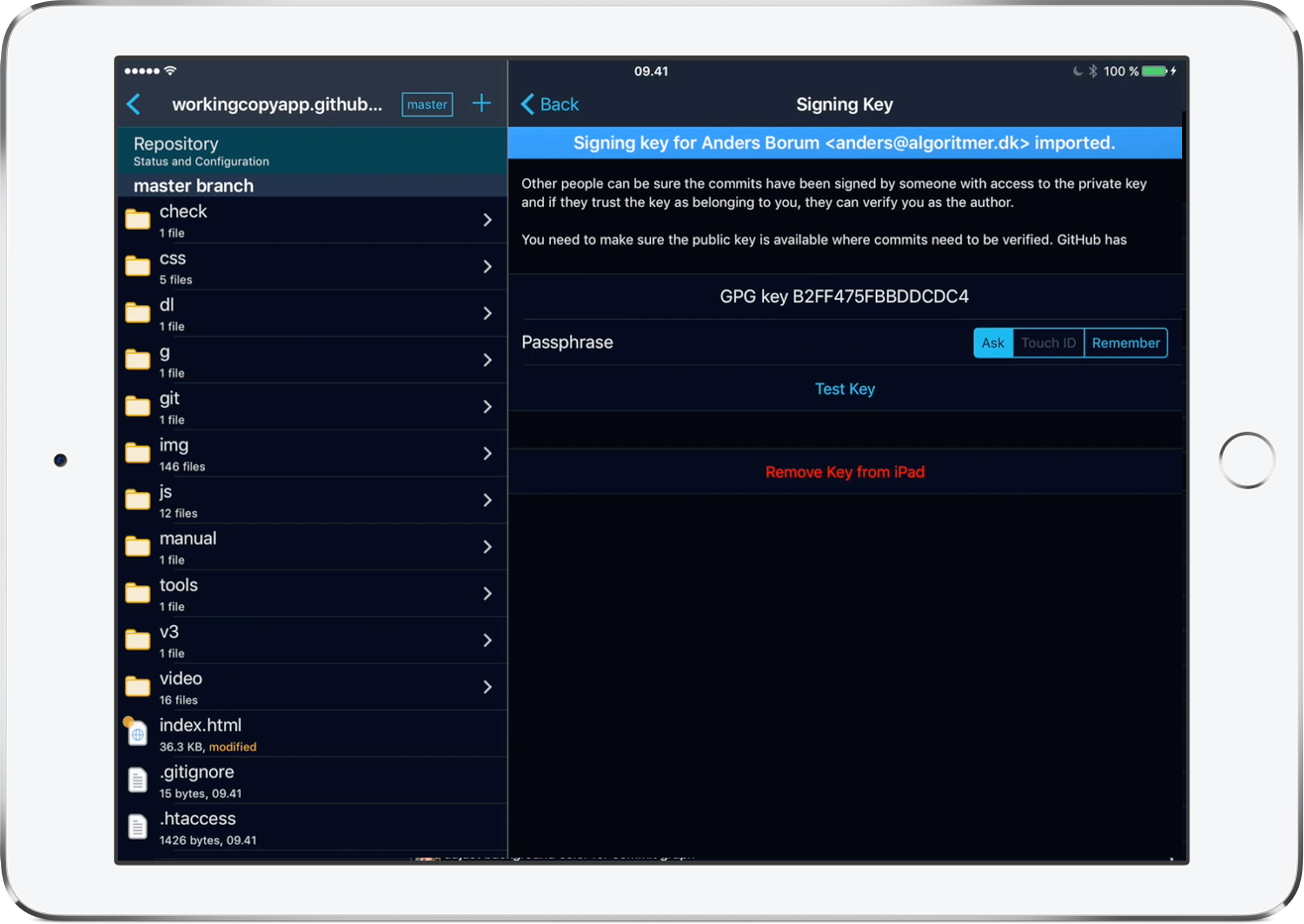
Task: Set passphrase option to Ask
Action: [993, 343]
